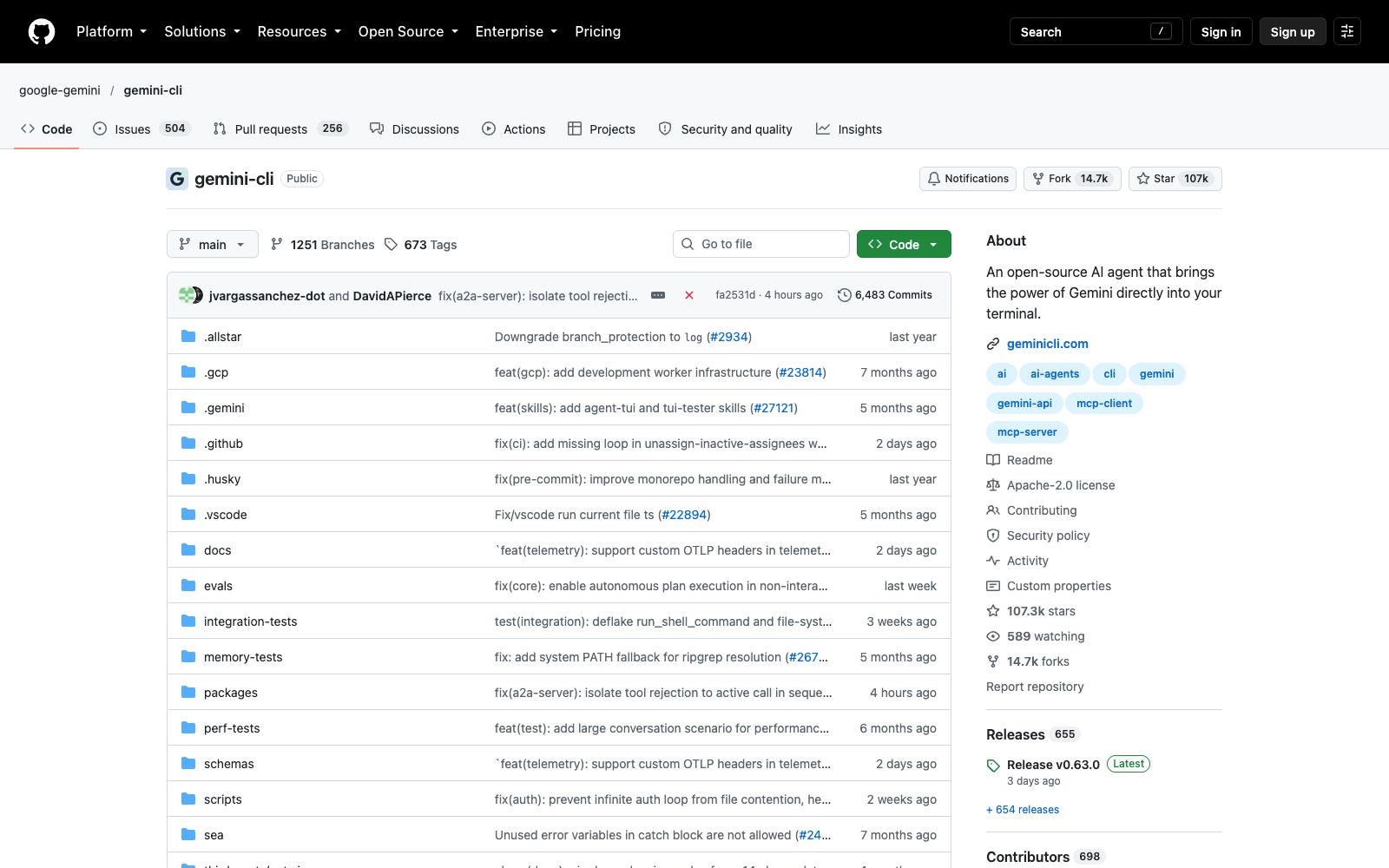
Task: Click the Sign up button
Action: 1293,31
